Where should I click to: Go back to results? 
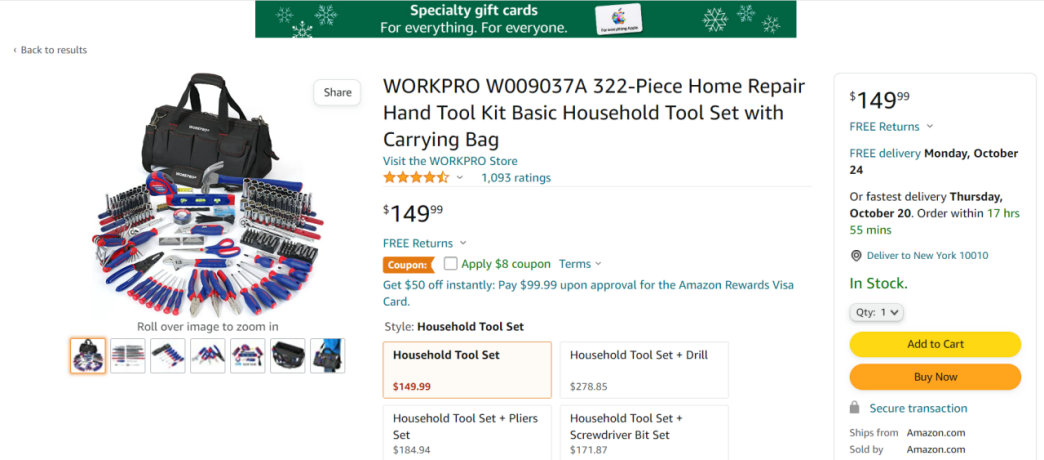coord(50,50)
